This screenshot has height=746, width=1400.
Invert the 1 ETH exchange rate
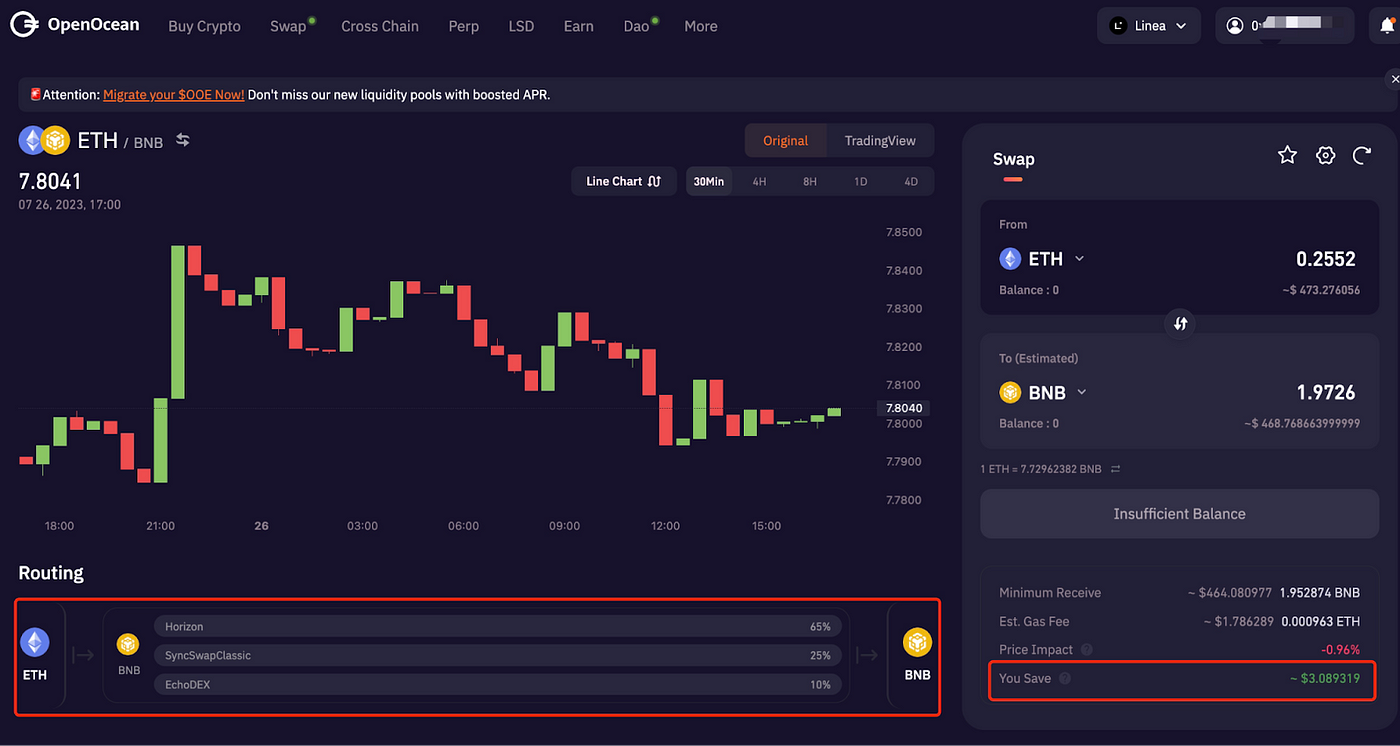pyautogui.click(x=1116, y=468)
